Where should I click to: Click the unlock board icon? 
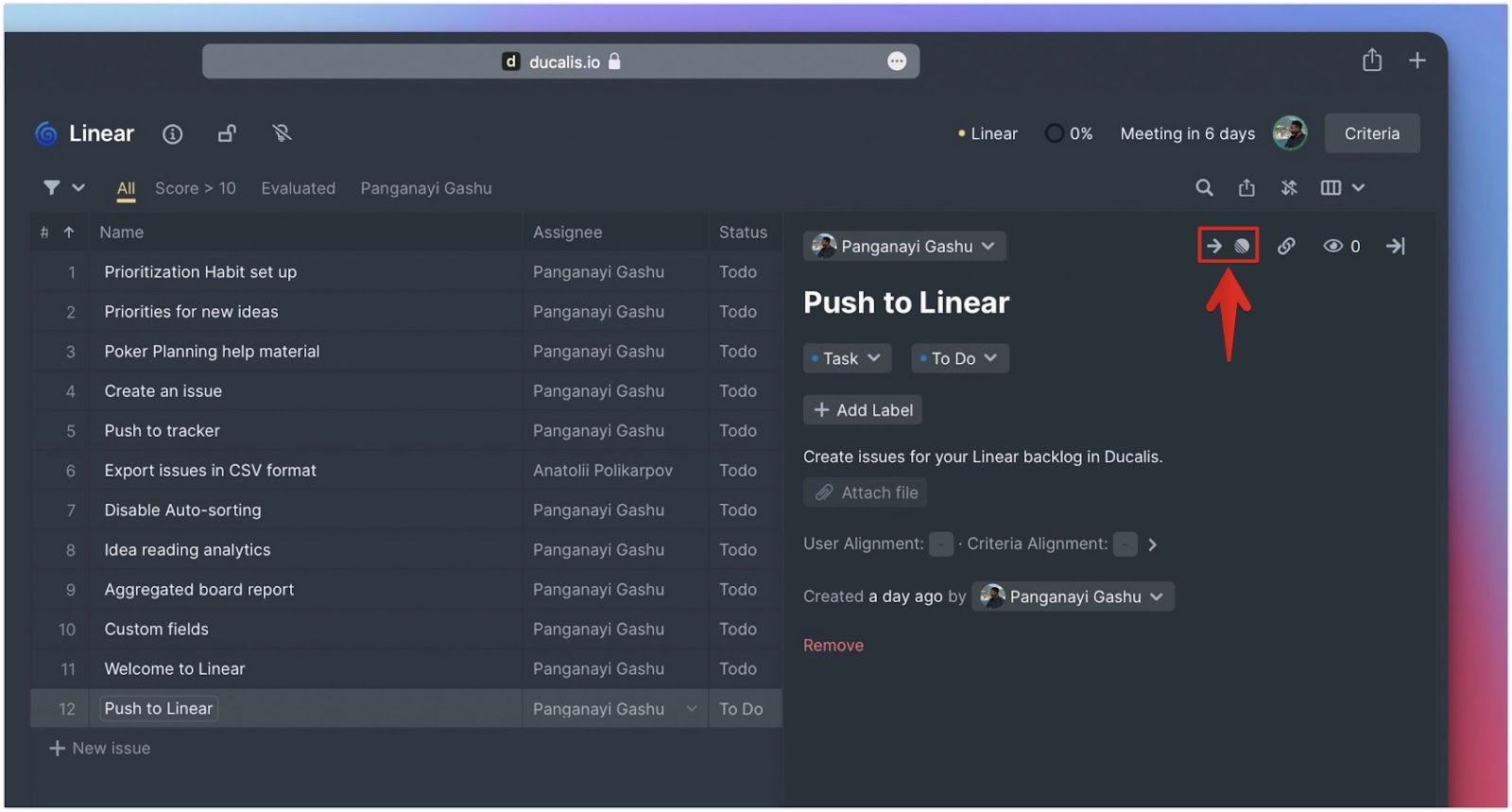coord(227,133)
